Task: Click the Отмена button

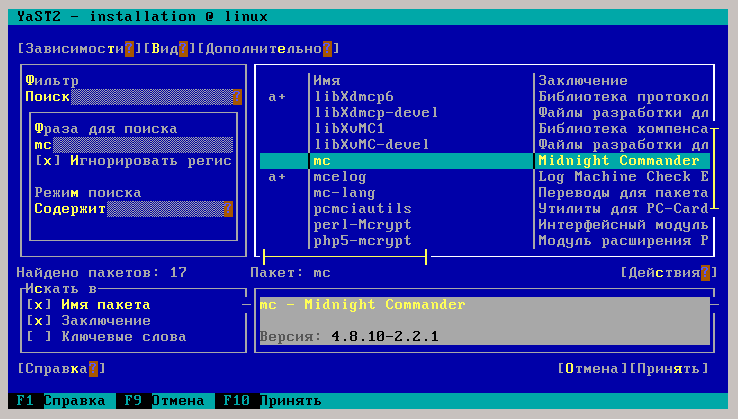Action: (x=593, y=369)
